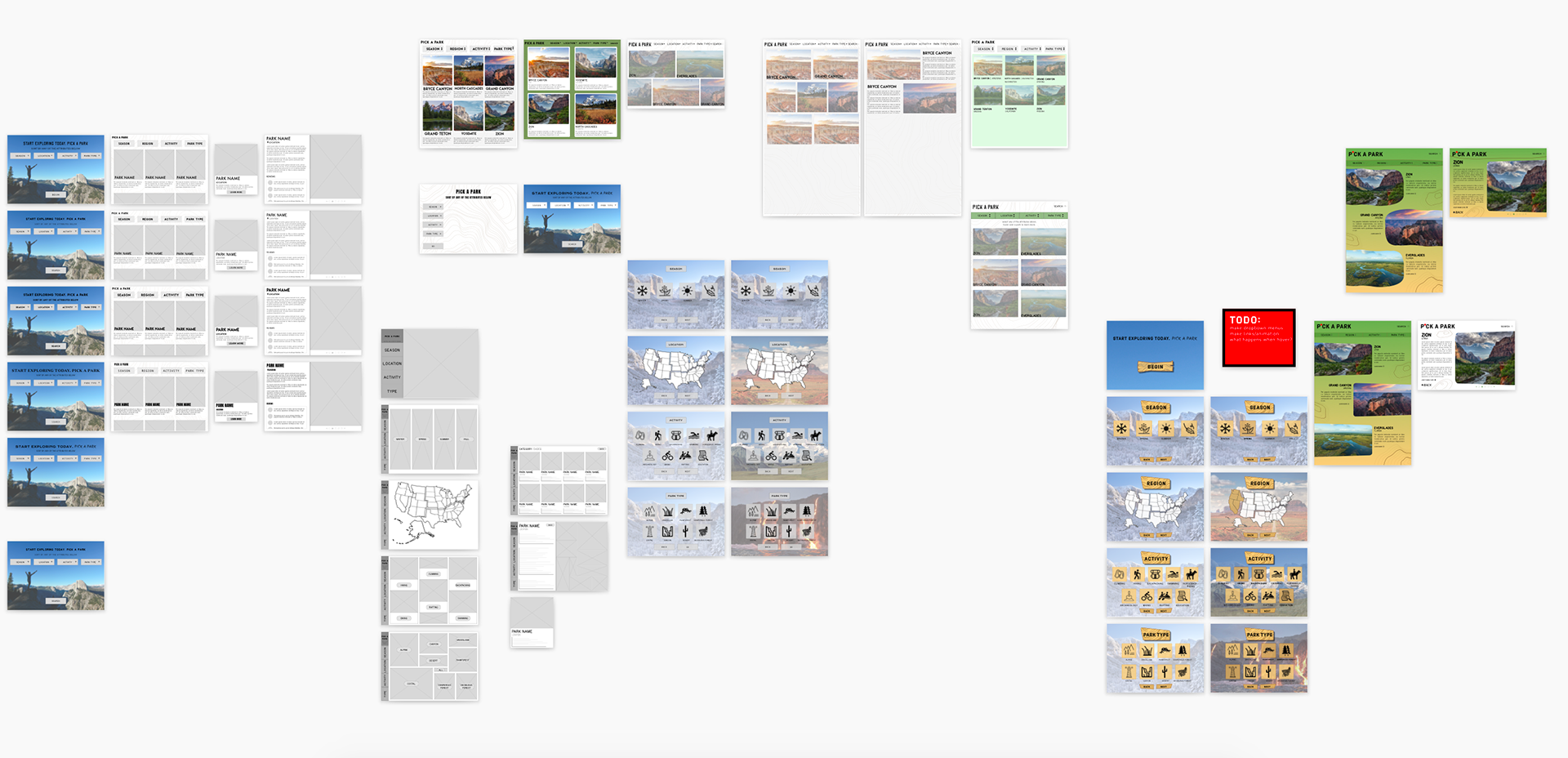Open Location dropdown in white topographic frame
The height and width of the screenshot is (758, 1568).
tap(433, 216)
